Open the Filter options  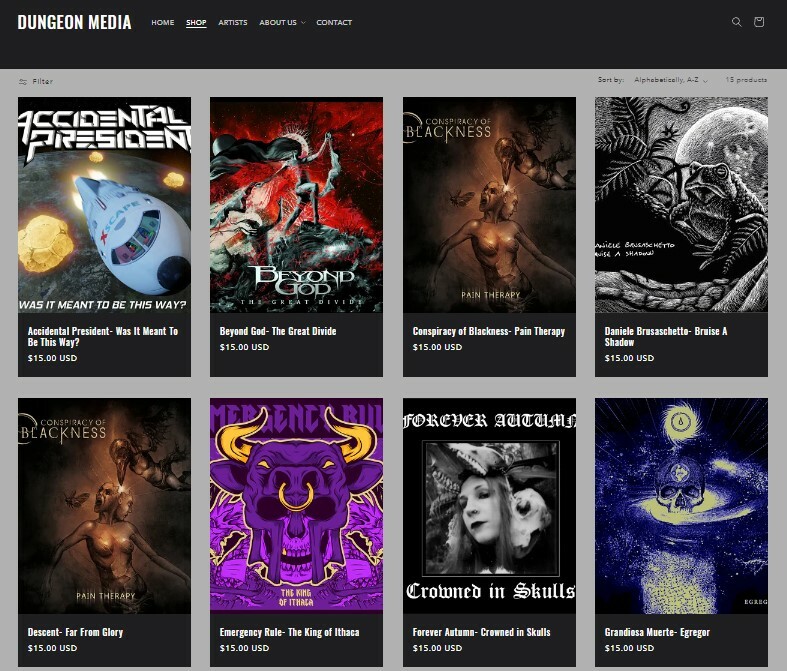(x=36, y=81)
